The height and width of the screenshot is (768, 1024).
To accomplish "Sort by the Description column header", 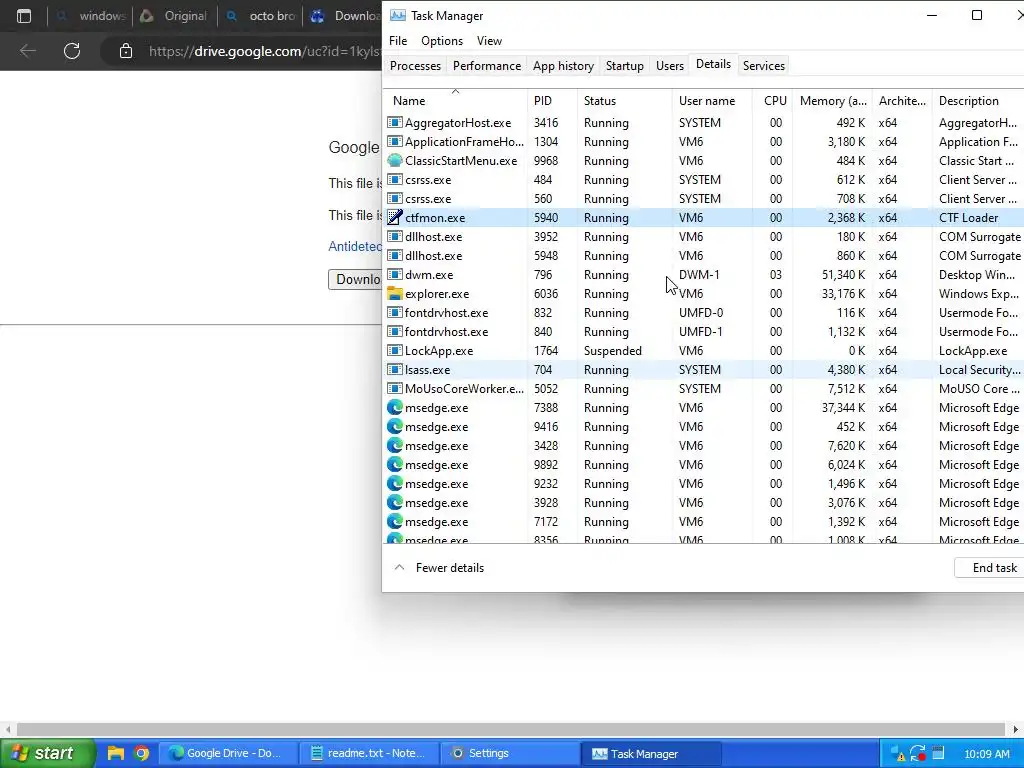I will click(x=978, y=101).
